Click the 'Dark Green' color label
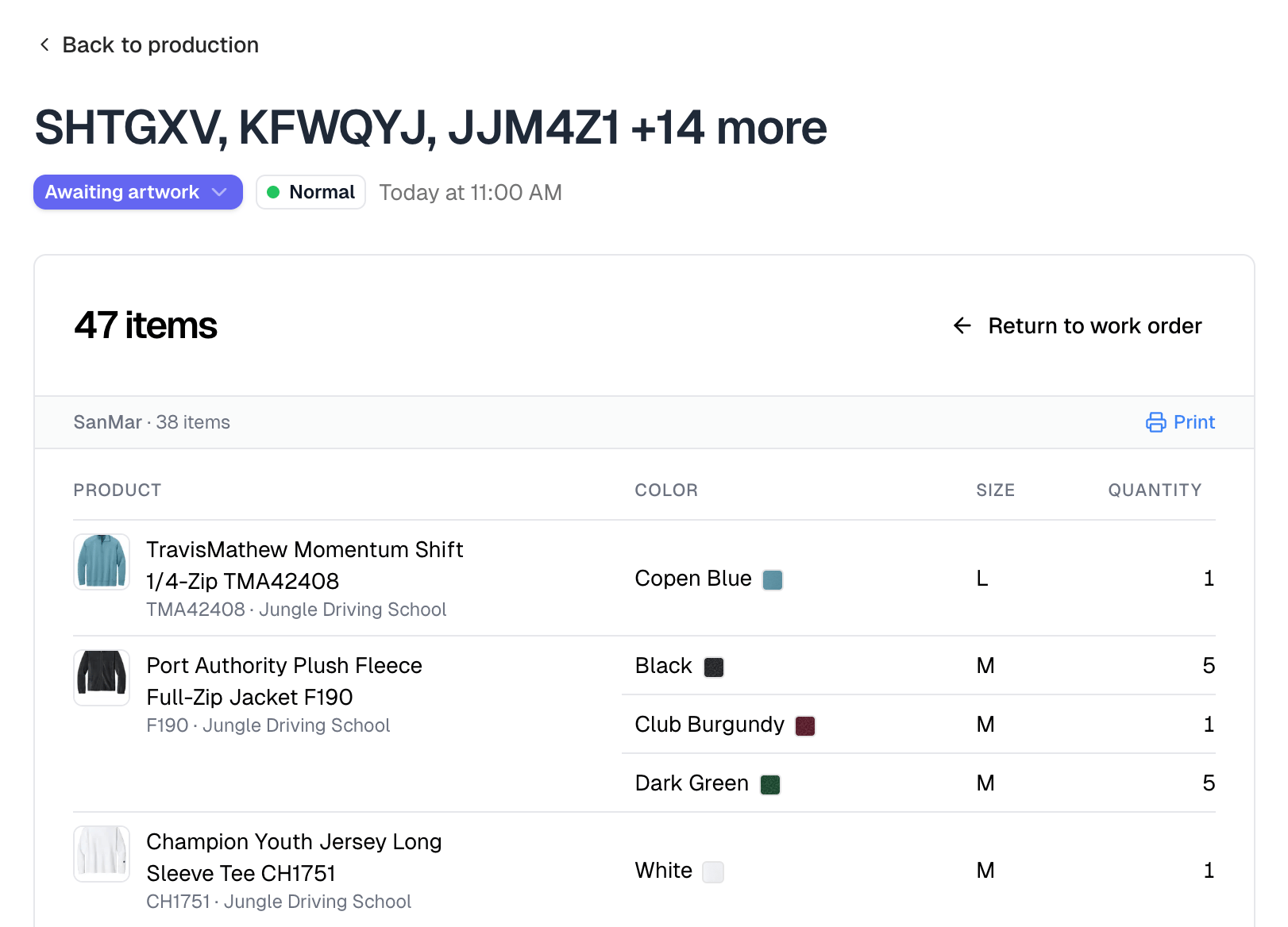 point(692,783)
